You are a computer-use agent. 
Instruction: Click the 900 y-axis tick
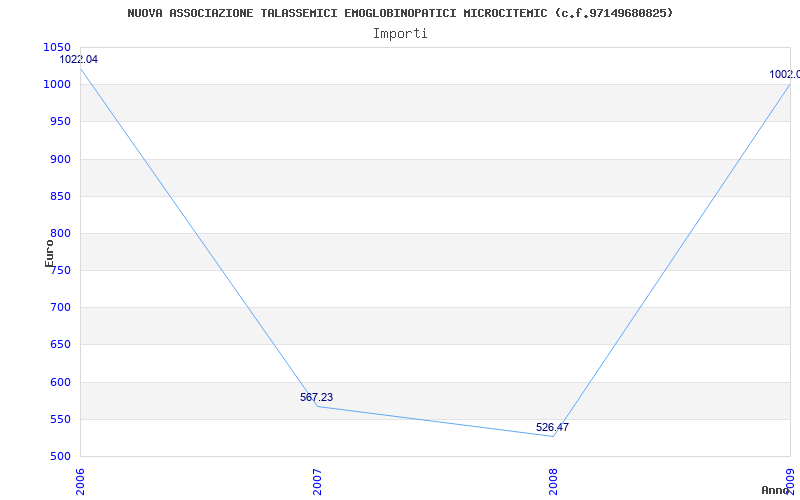click(60, 159)
